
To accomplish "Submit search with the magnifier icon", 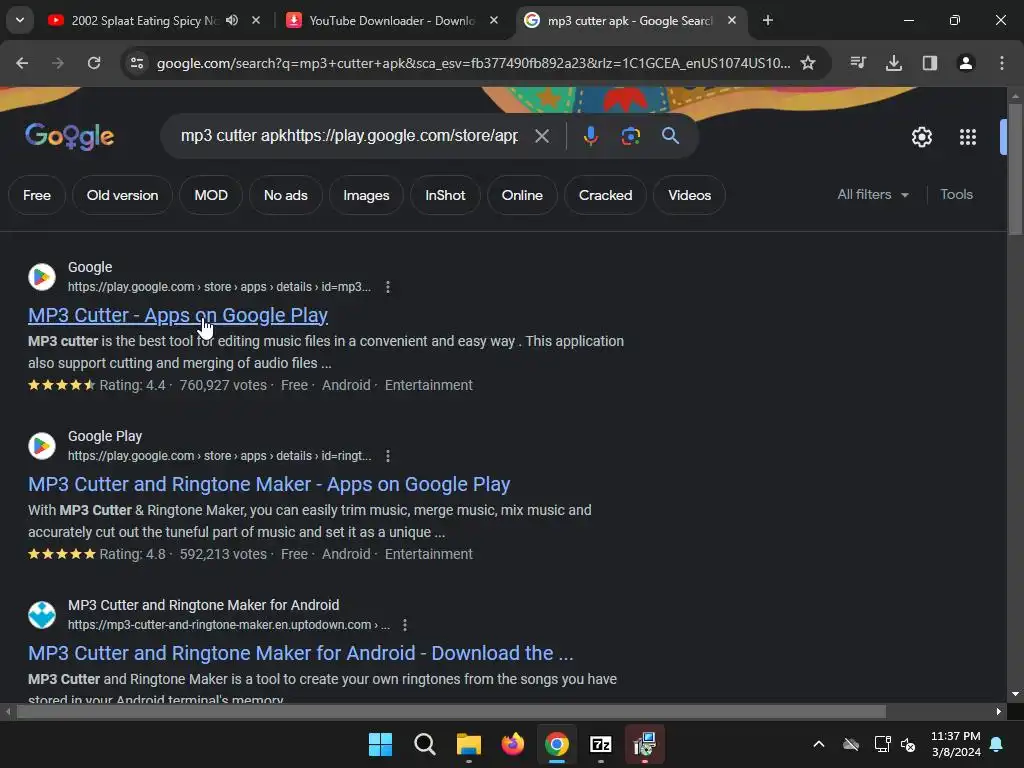I will pos(670,136).
